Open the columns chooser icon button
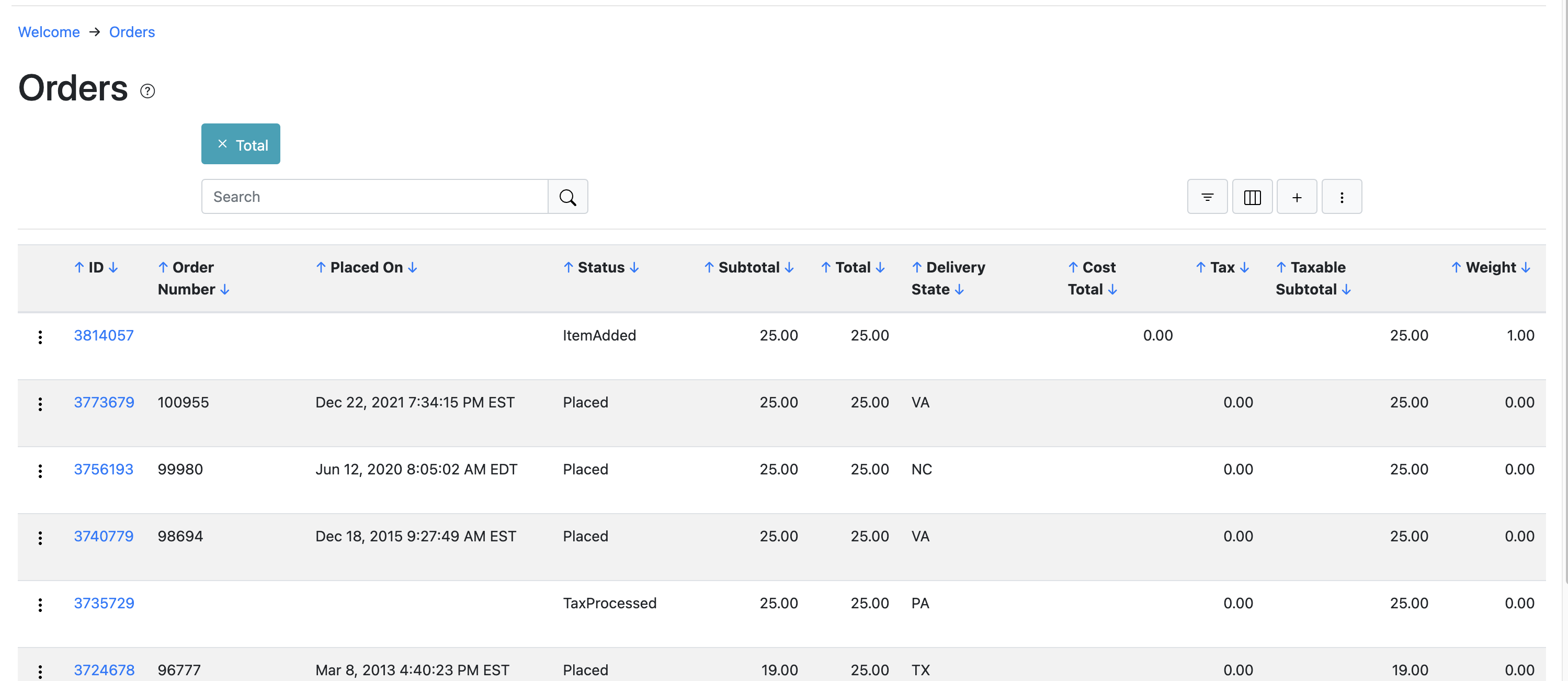The width and height of the screenshot is (1568, 681). click(x=1252, y=197)
